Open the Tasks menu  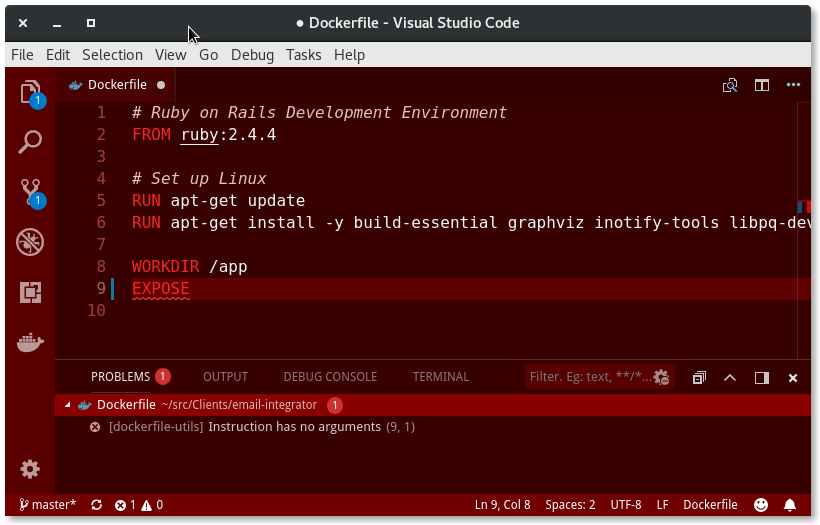click(303, 55)
